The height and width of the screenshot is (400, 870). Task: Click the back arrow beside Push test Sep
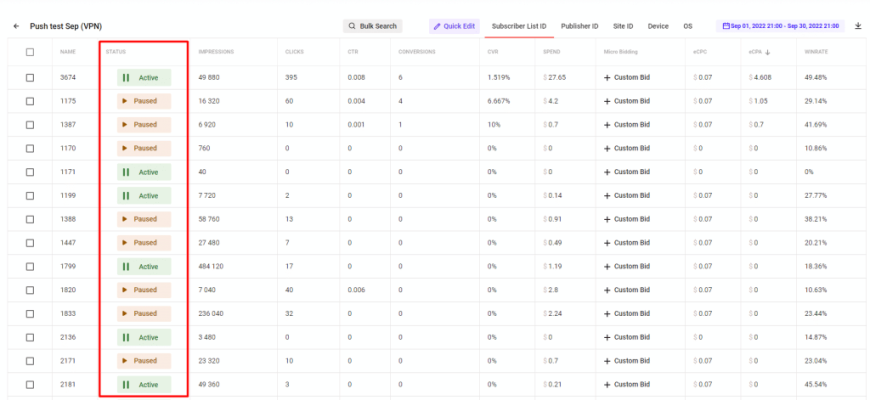tap(16, 26)
